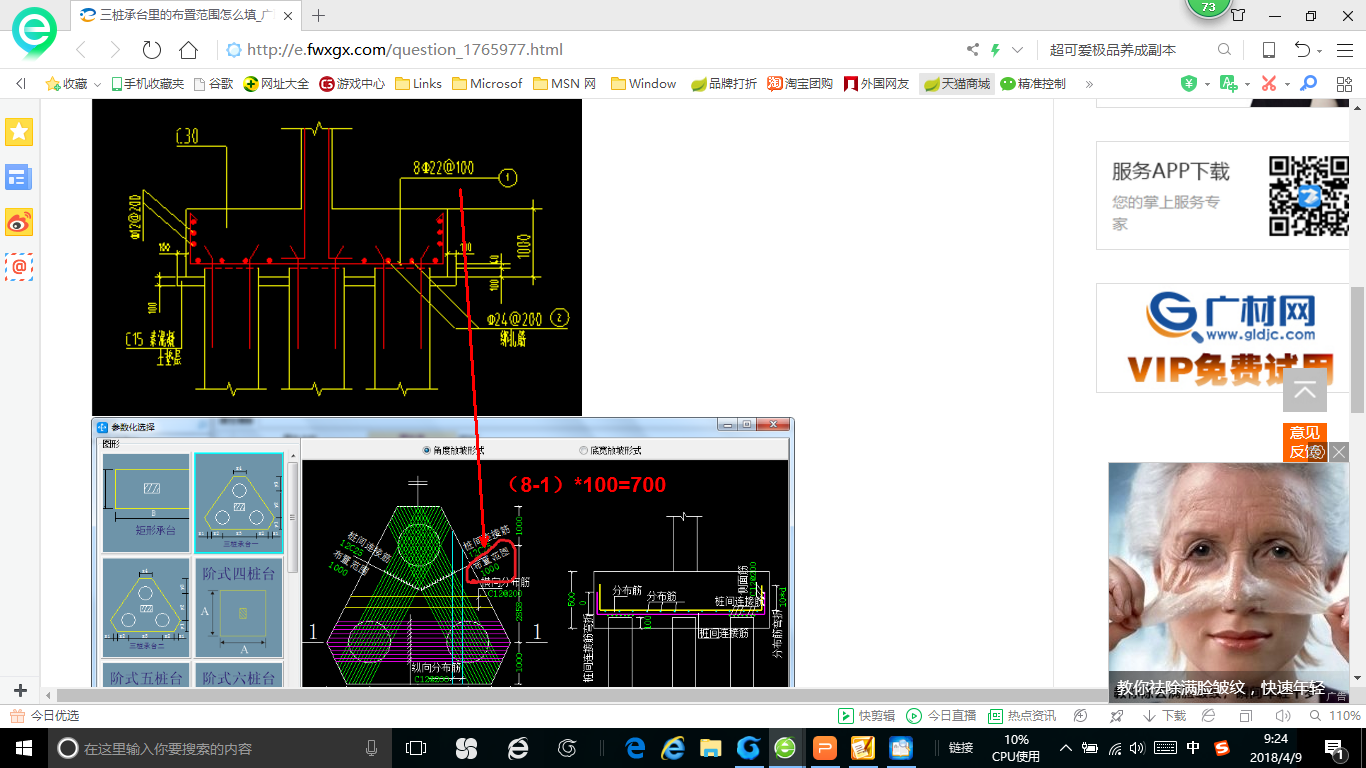Click the scissors screenshot extension icon
The height and width of the screenshot is (768, 1366).
click(1269, 84)
